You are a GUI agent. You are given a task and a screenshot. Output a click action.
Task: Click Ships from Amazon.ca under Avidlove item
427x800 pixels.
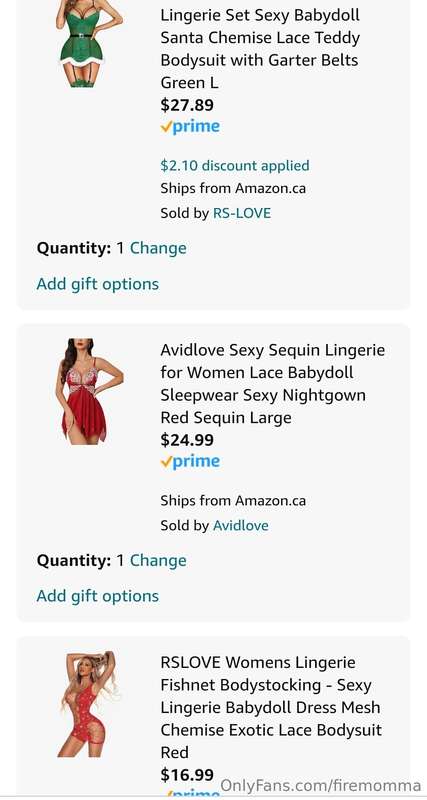point(233,501)
